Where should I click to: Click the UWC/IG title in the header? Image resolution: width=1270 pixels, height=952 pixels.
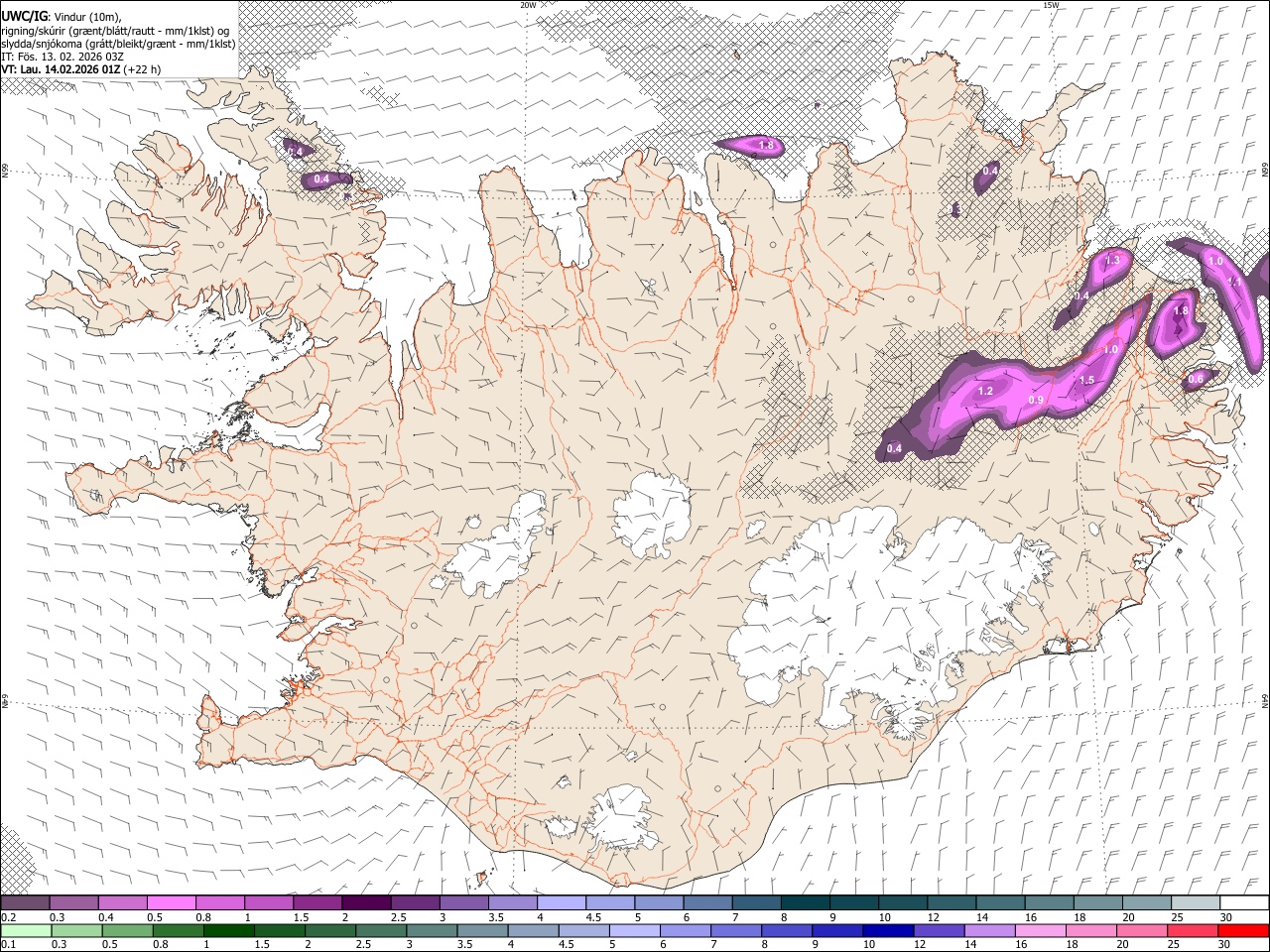[24, 16]
